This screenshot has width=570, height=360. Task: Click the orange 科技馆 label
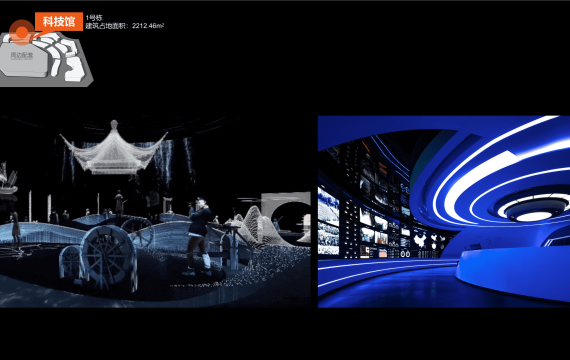pos(59,21)
